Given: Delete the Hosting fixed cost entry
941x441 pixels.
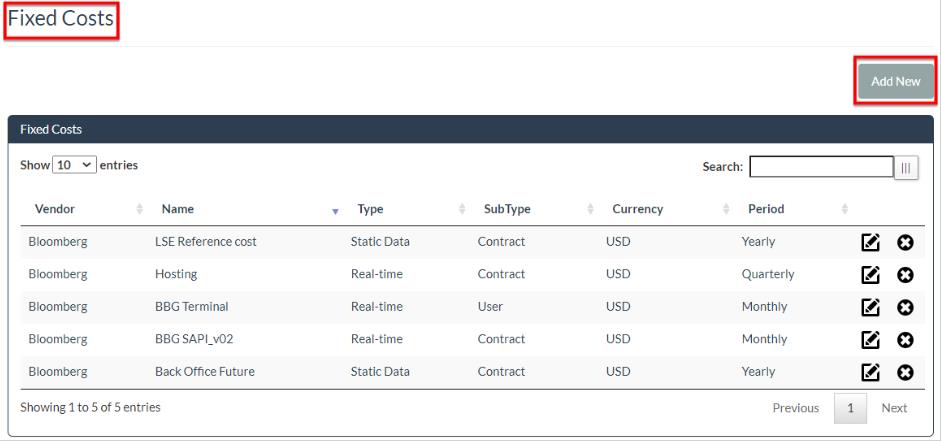Looking at the screenshot, I should (x=906, y=275).
